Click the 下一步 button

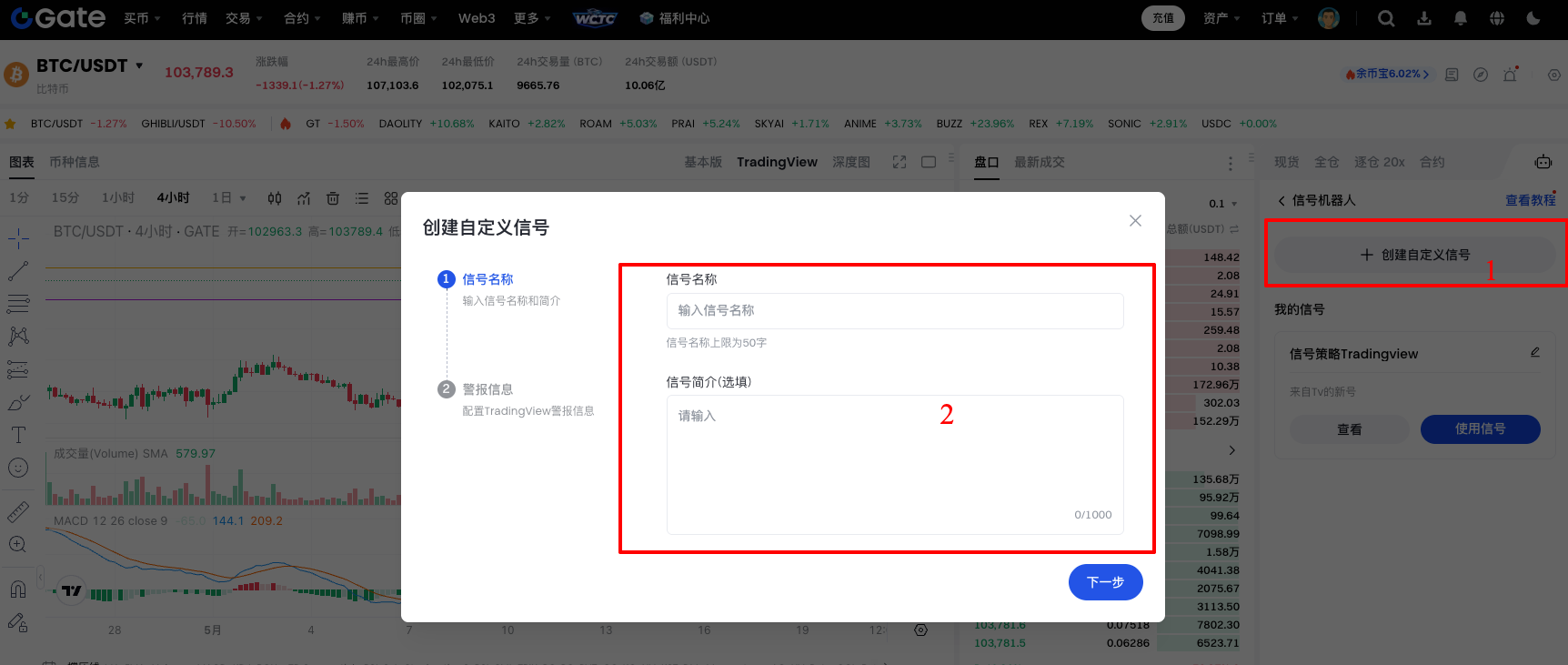[1105, 582]
